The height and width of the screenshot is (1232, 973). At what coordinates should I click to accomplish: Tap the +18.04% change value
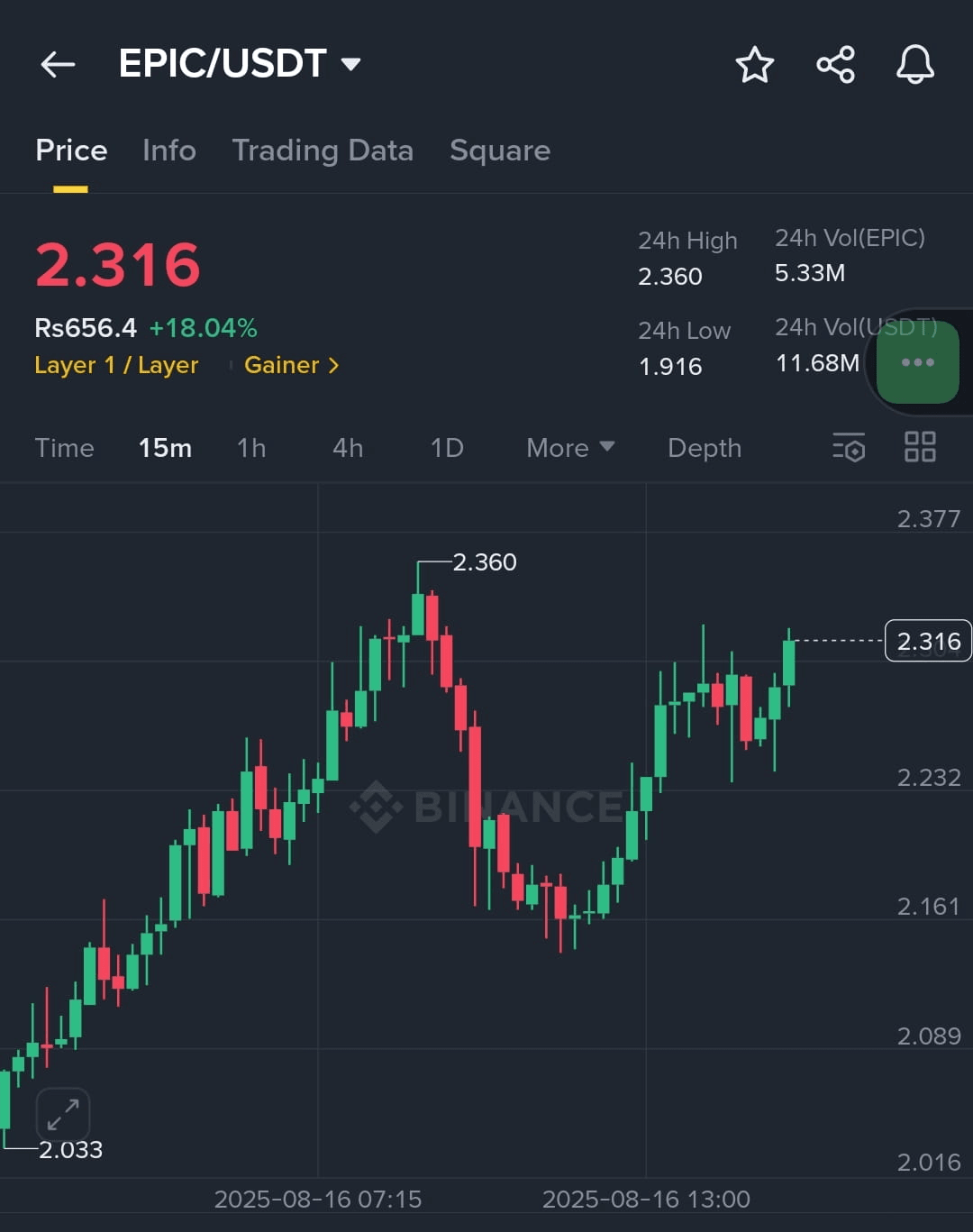point(203,328)
